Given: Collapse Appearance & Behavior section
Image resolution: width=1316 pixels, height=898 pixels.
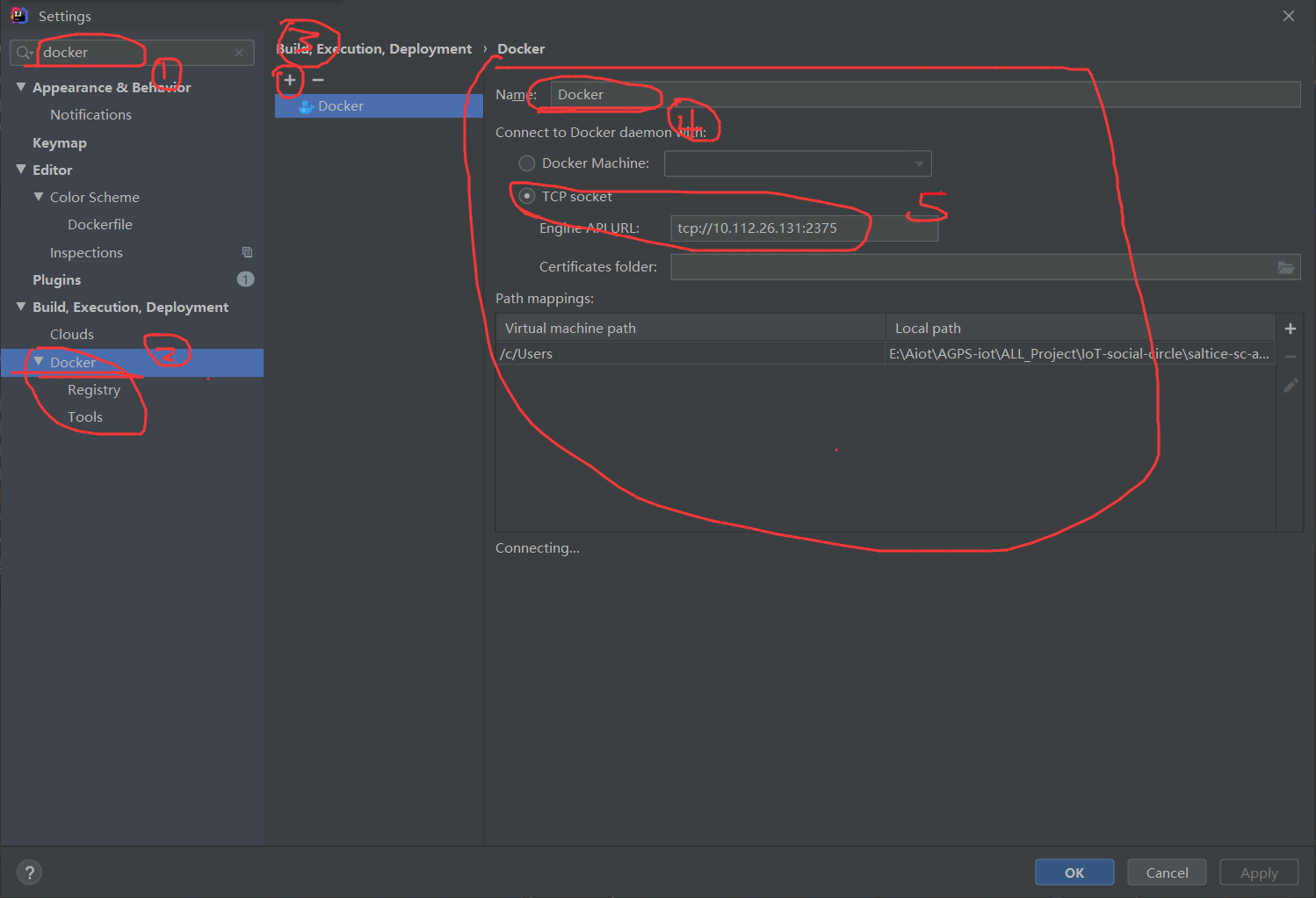Looking at the screenshot, I should coord(21,87).
